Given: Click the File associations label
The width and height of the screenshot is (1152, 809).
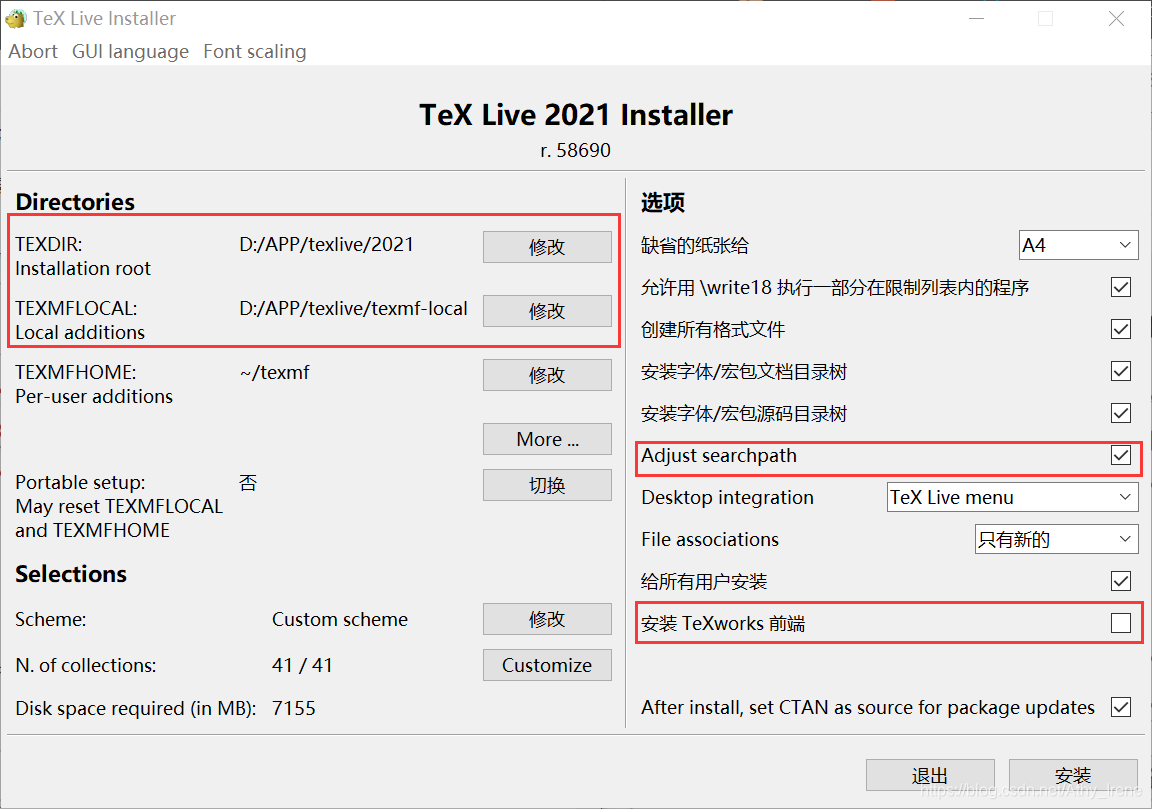Looking at the screenshot, I should 710,539.
